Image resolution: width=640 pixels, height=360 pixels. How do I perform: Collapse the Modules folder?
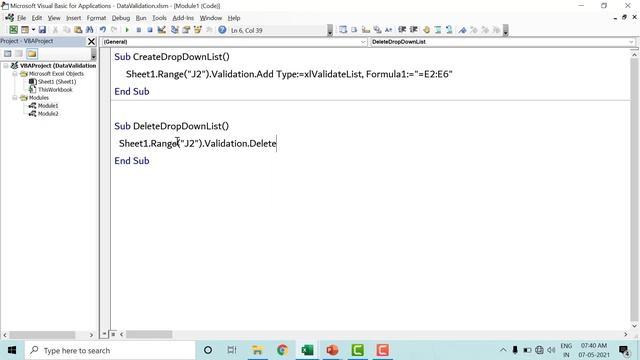(x=15, y=98)
